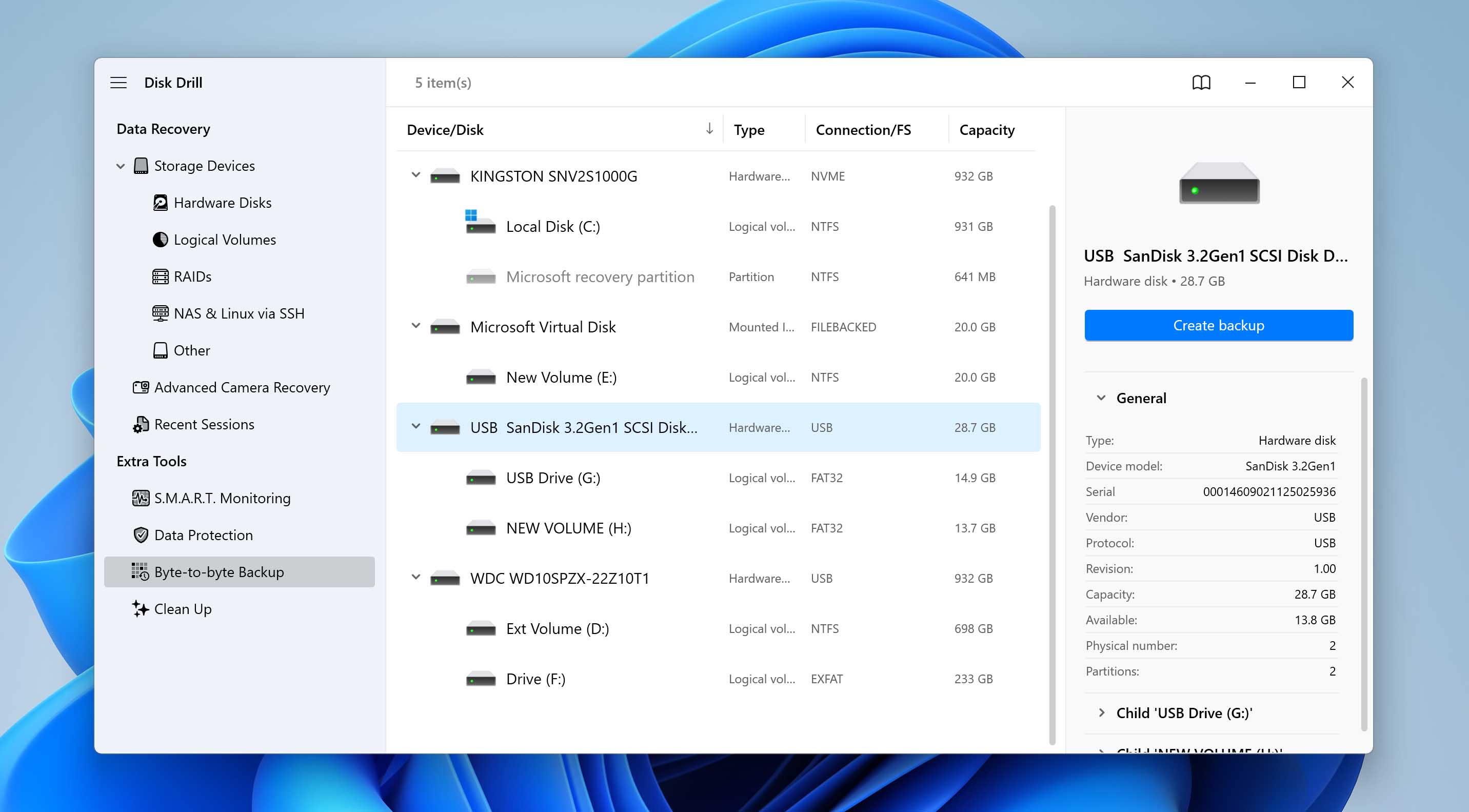Click the serial number 0001460902112502593​6
The width and height of the screenshot is (1469, 812).
point(1269,491)
